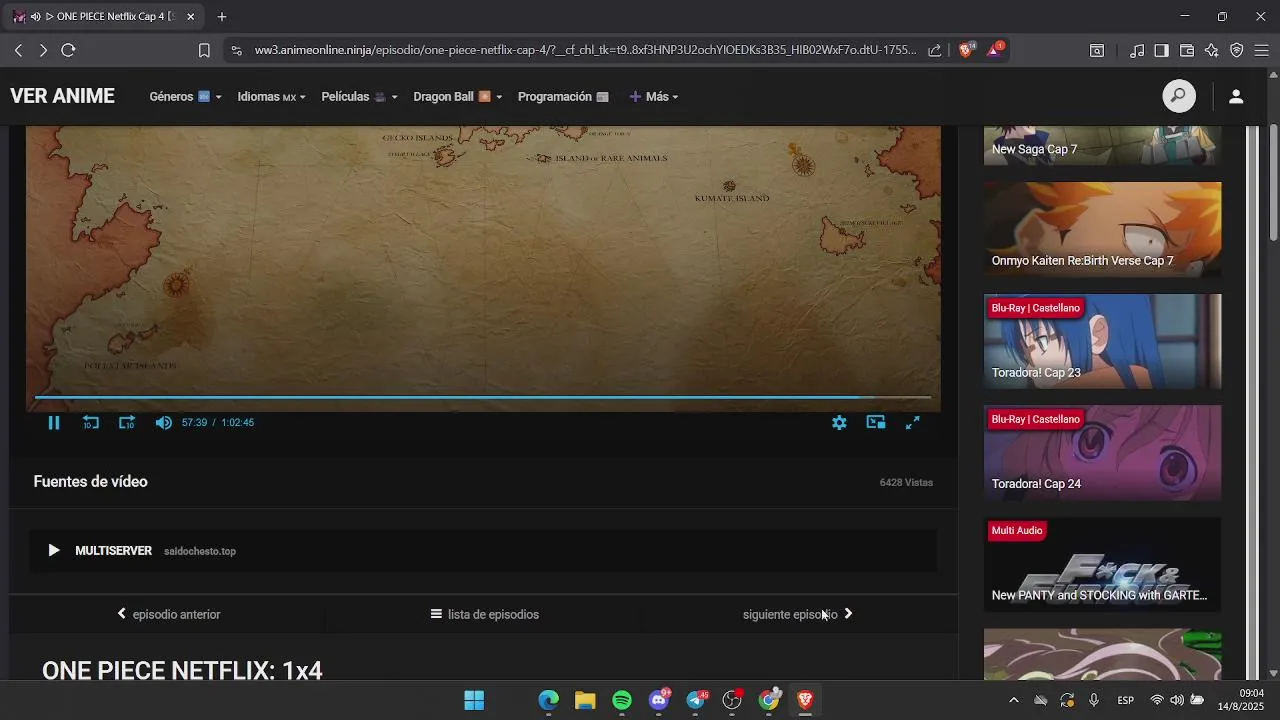This screenshot has height=720, width=1280.
Task: Click the Multi Audio badge
Action: pyautogui.click(x=1017, y=530)
